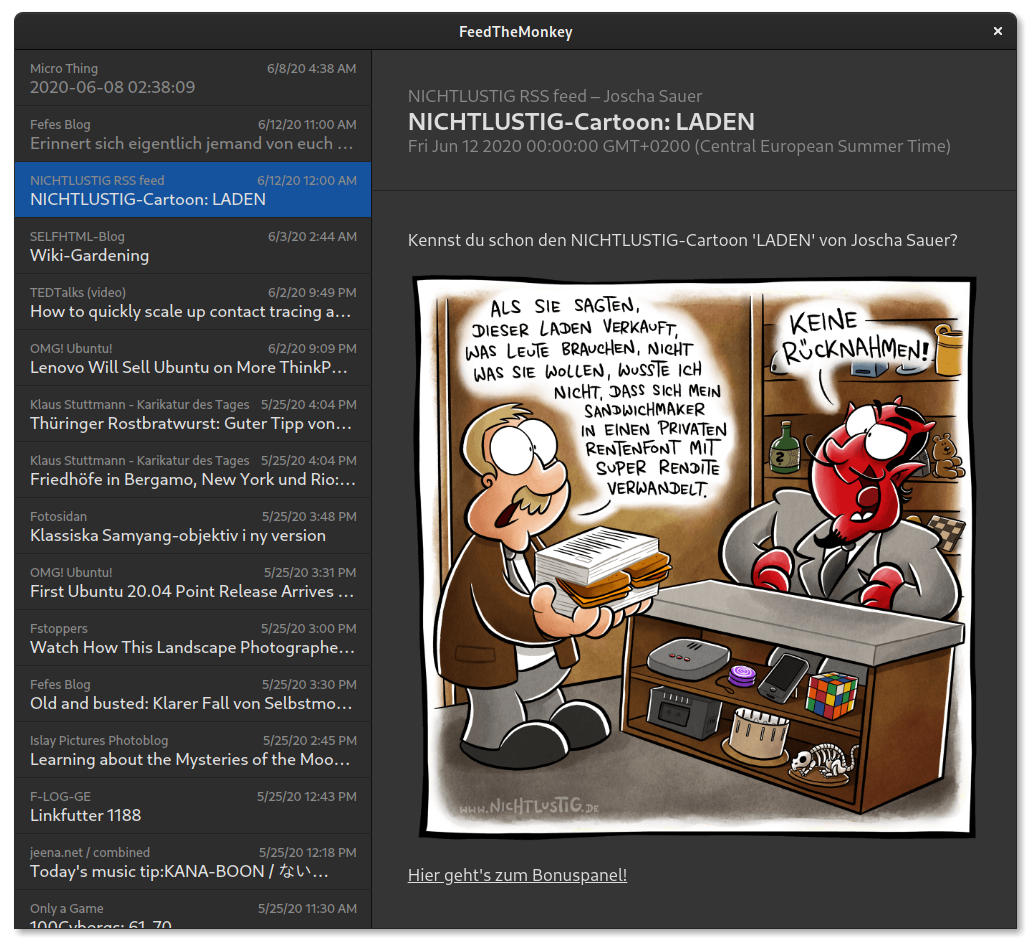
Task: Open 'Old and busted: Klarer Fall von Selbstmo…'
Action: [x=193, y=694]
